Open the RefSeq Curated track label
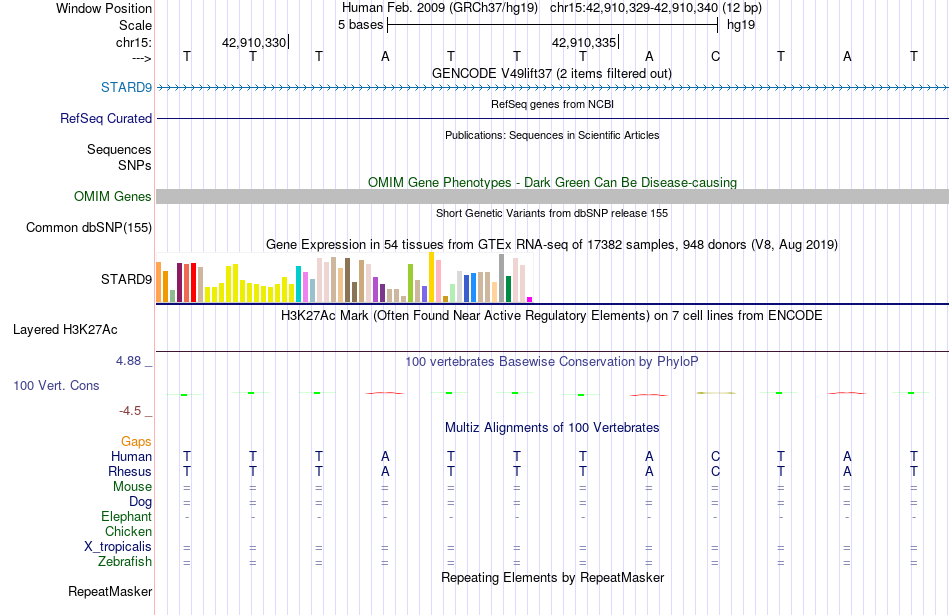The width and height of the screenshot is (950, 615). click(x=105, y=118)
